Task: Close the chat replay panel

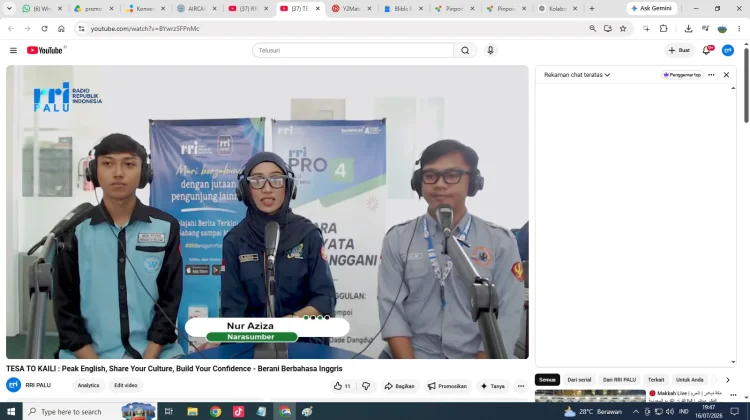Action: pyautogui.click(x=726, y=75)
